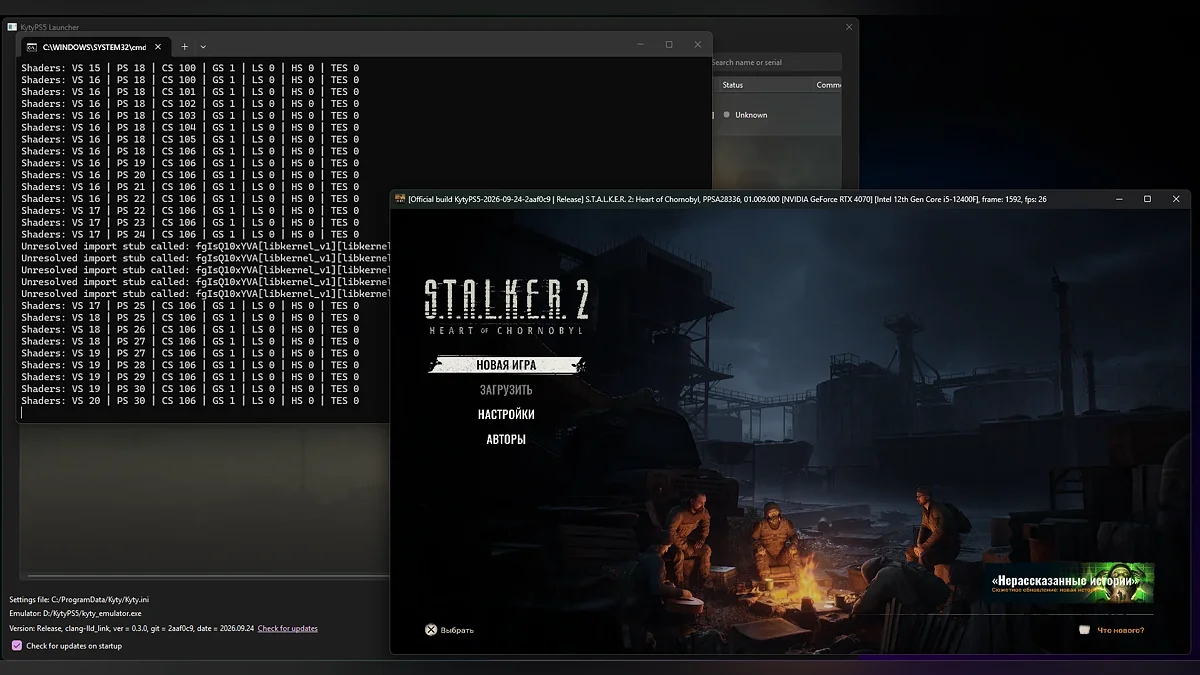Open the terminal new-tab dropdown chevron

203,47
